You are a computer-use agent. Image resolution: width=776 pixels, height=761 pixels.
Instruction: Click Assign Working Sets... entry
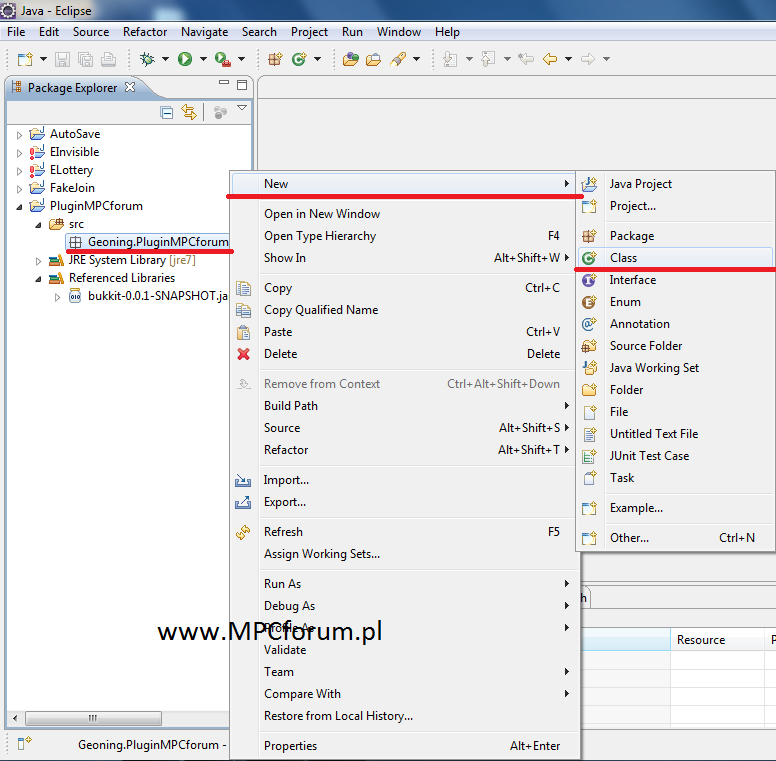[403, 554]
